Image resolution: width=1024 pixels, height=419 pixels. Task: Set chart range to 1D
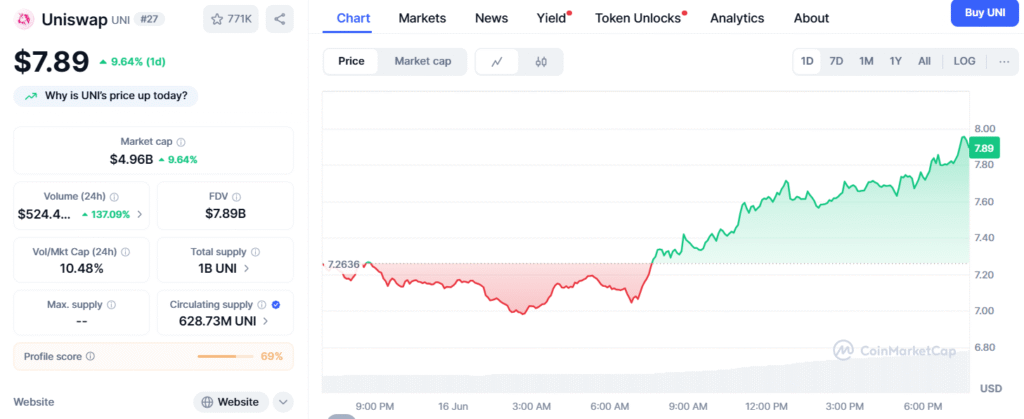pyautogui.click(x=807, y=61)
